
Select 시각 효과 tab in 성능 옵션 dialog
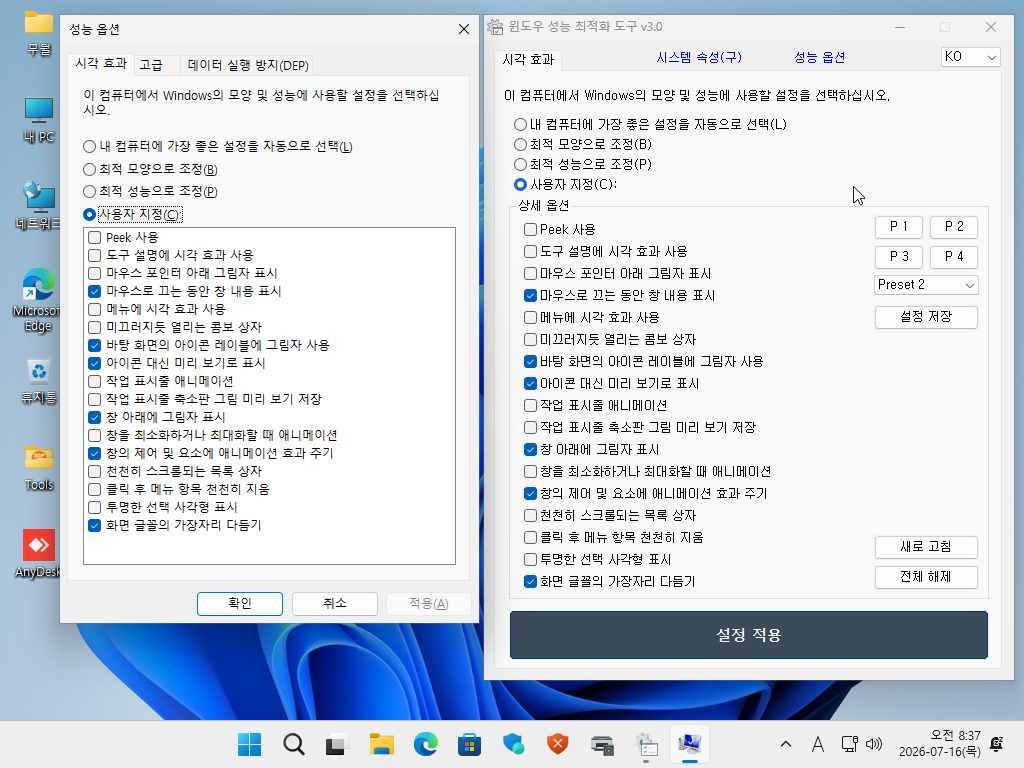101,63
